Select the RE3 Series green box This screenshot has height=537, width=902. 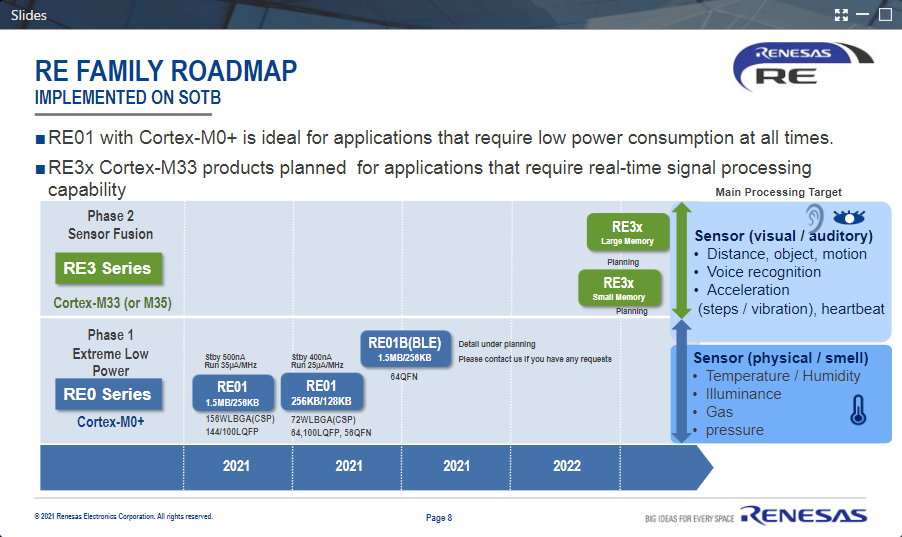(x=108, y=268)
